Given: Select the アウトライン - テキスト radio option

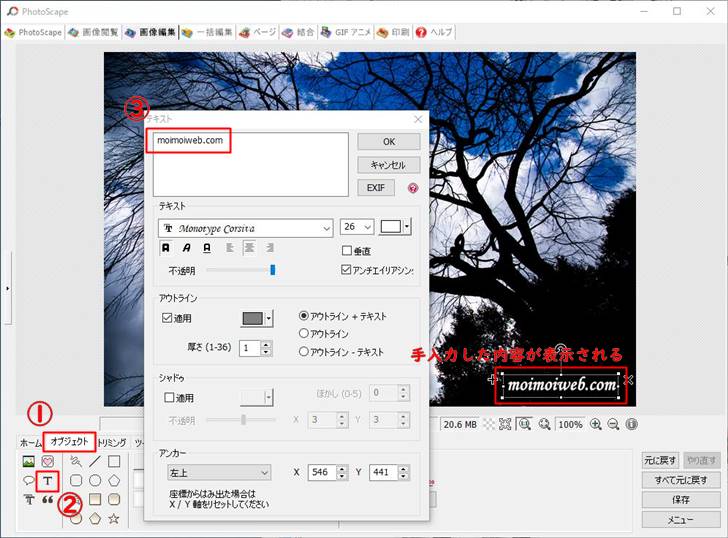Looking at the screenshot, I should click(x=304, y=352).
